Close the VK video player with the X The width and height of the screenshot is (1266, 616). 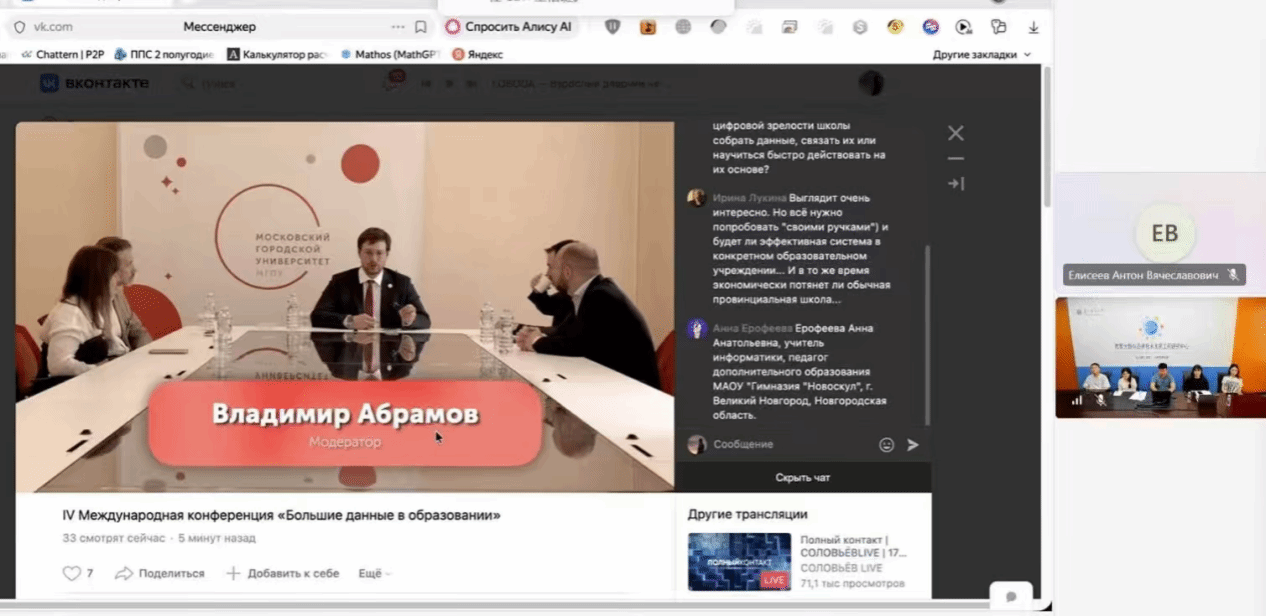pyautogui.click(x=956, y=133)
